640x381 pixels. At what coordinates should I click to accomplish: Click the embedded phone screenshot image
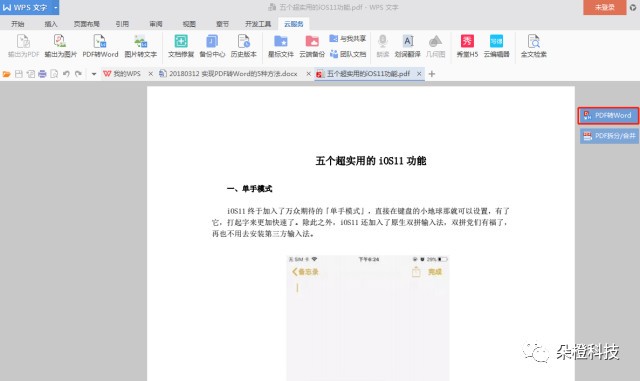(368, 318)
